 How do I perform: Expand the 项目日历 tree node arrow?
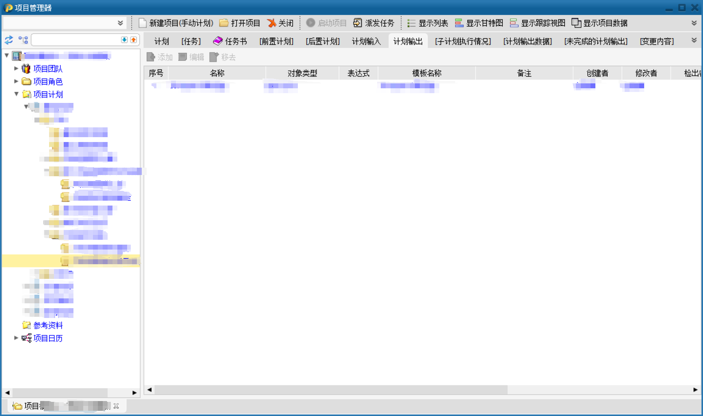pyautogui.click(x=16, y=338)
